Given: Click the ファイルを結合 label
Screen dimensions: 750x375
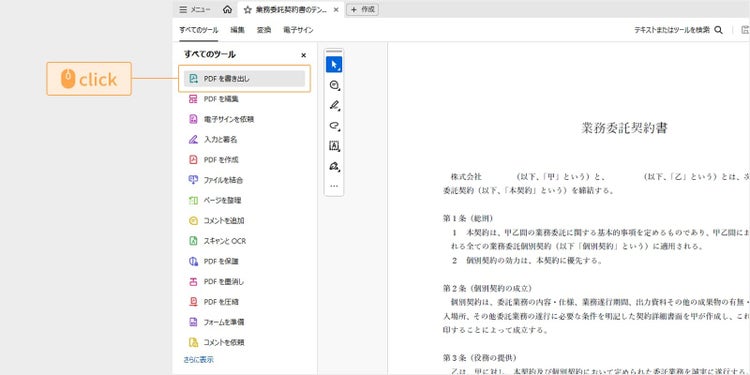Looking at the screenshot, I should pyautogui.click(x=223, y=180).
